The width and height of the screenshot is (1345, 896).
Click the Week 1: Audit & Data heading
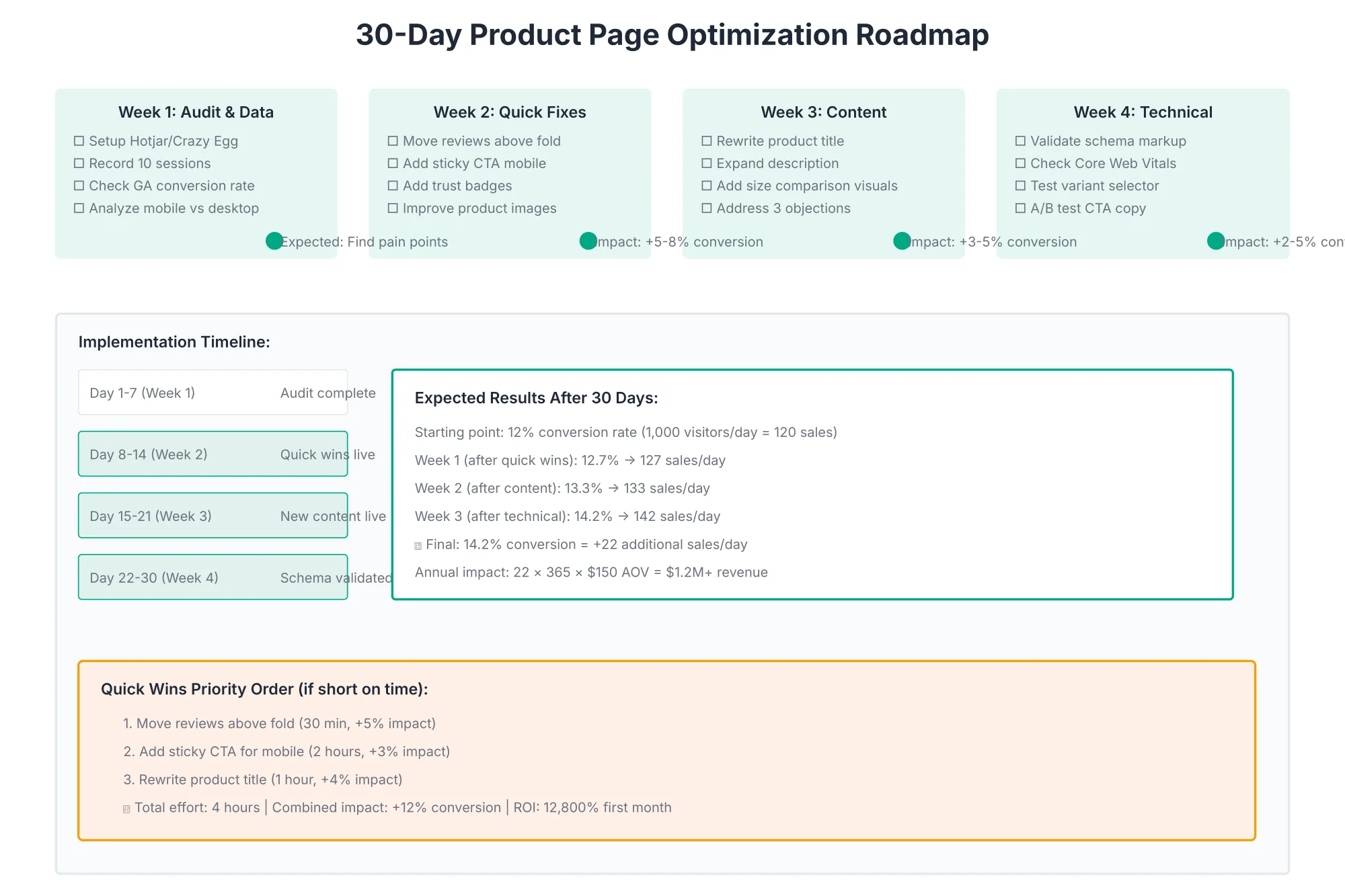196,112
